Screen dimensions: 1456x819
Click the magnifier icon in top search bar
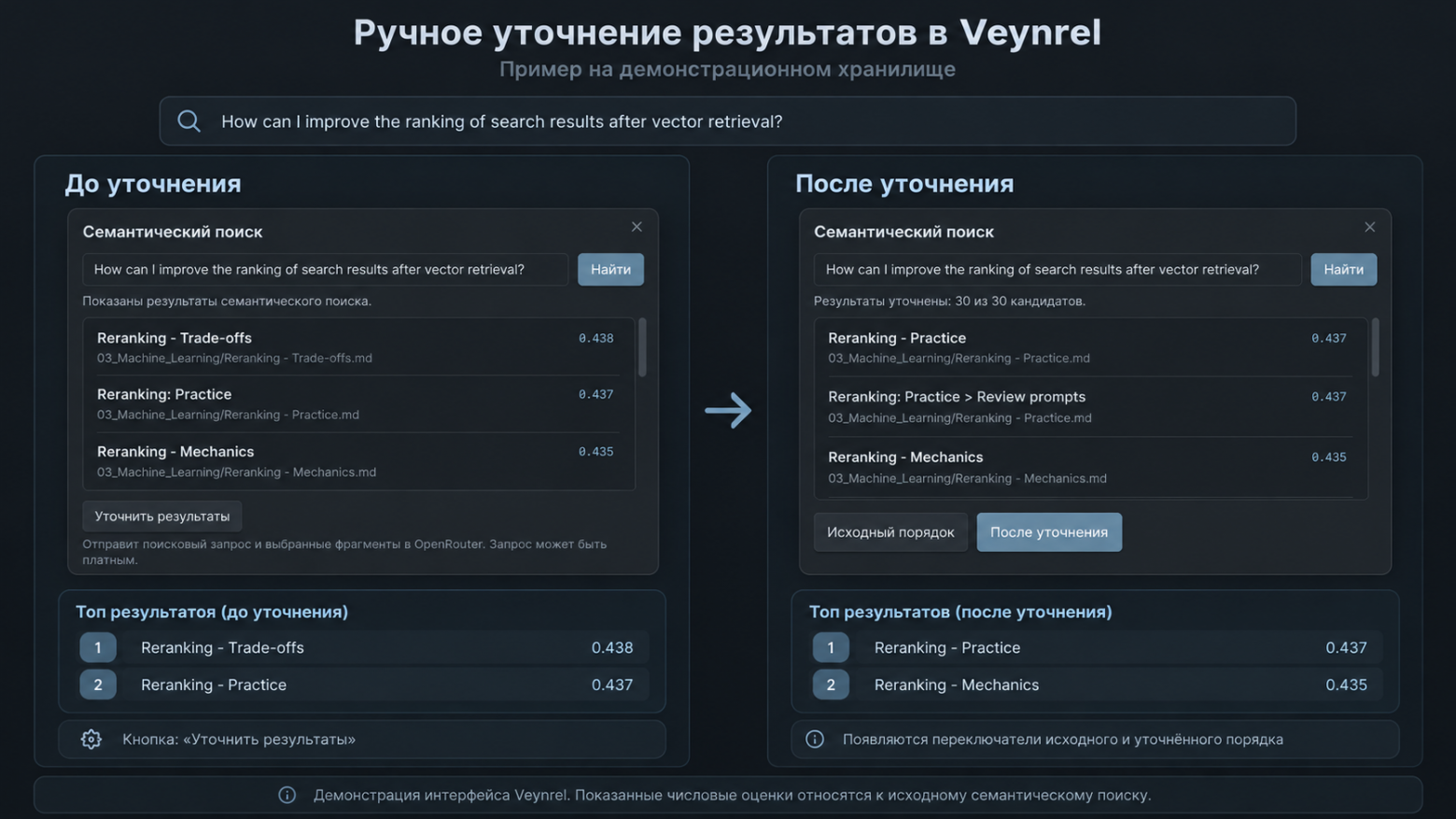[189, 121]
